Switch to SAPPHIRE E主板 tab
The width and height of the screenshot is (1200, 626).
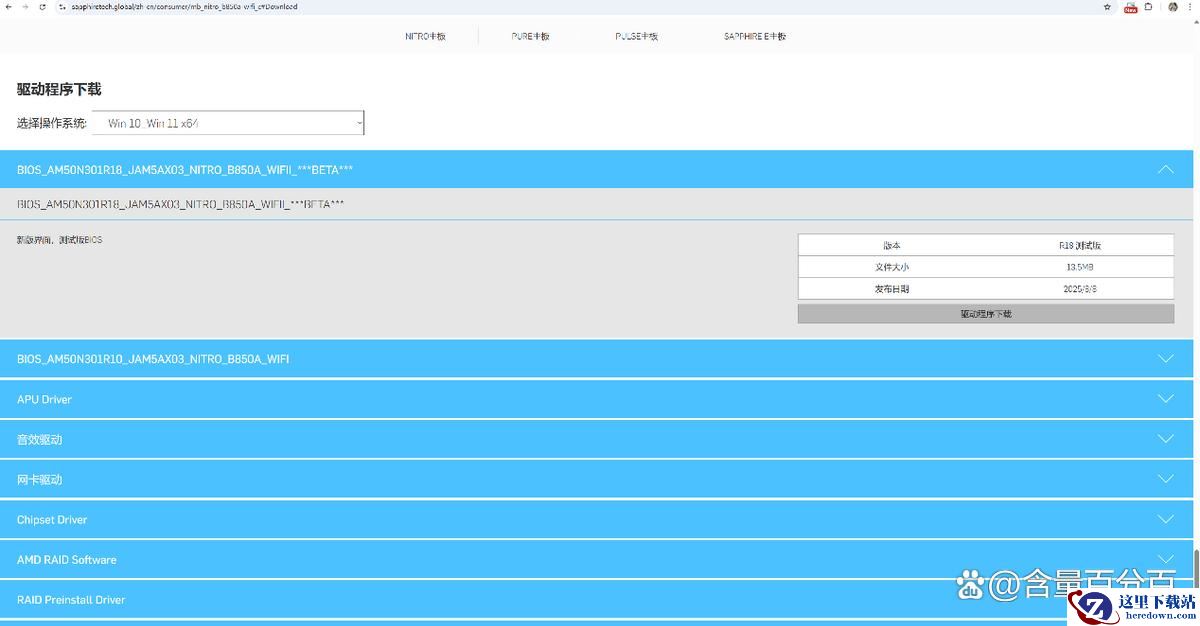pos(755,36)
